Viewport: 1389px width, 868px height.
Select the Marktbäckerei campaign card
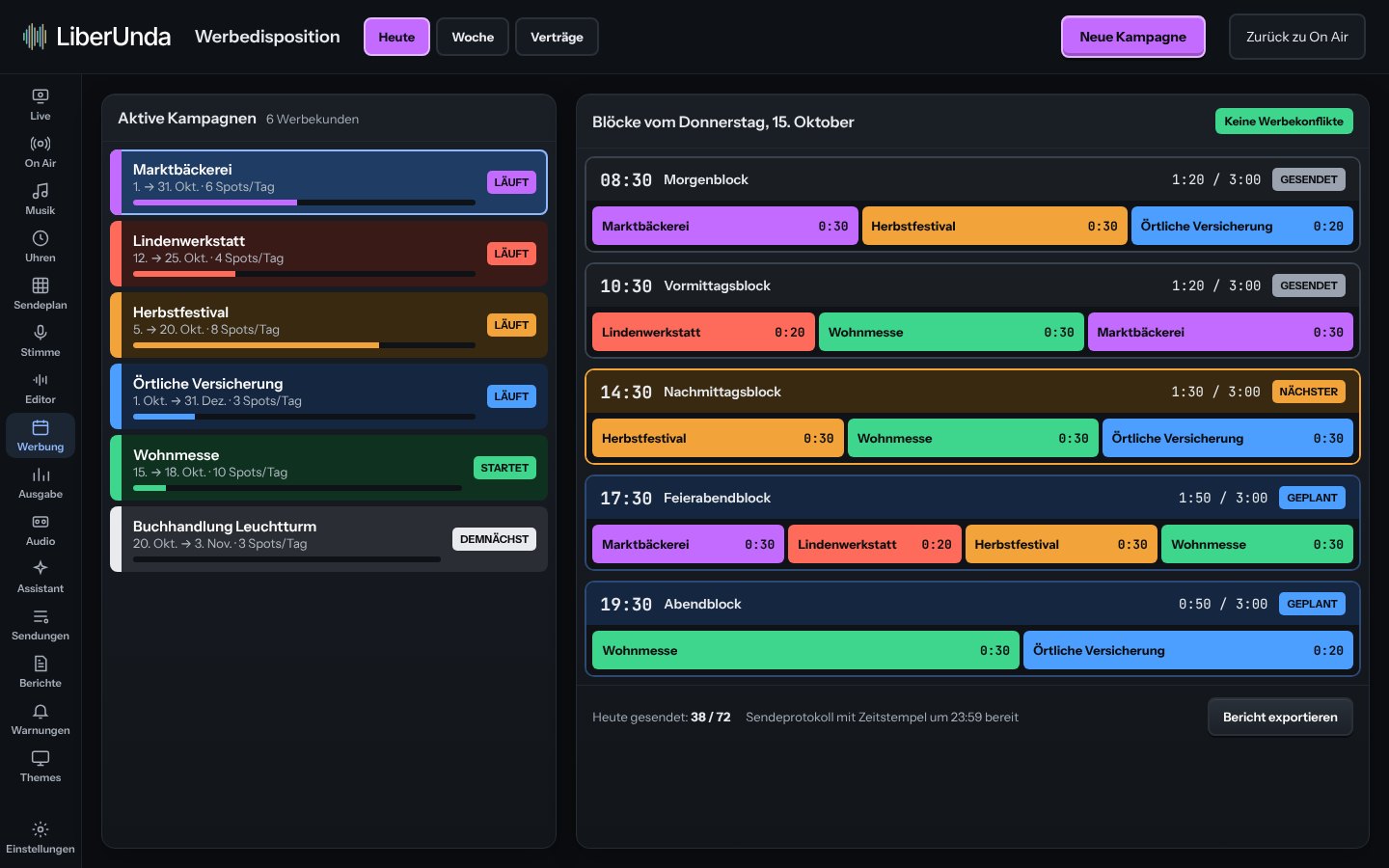tap(329, 182)
